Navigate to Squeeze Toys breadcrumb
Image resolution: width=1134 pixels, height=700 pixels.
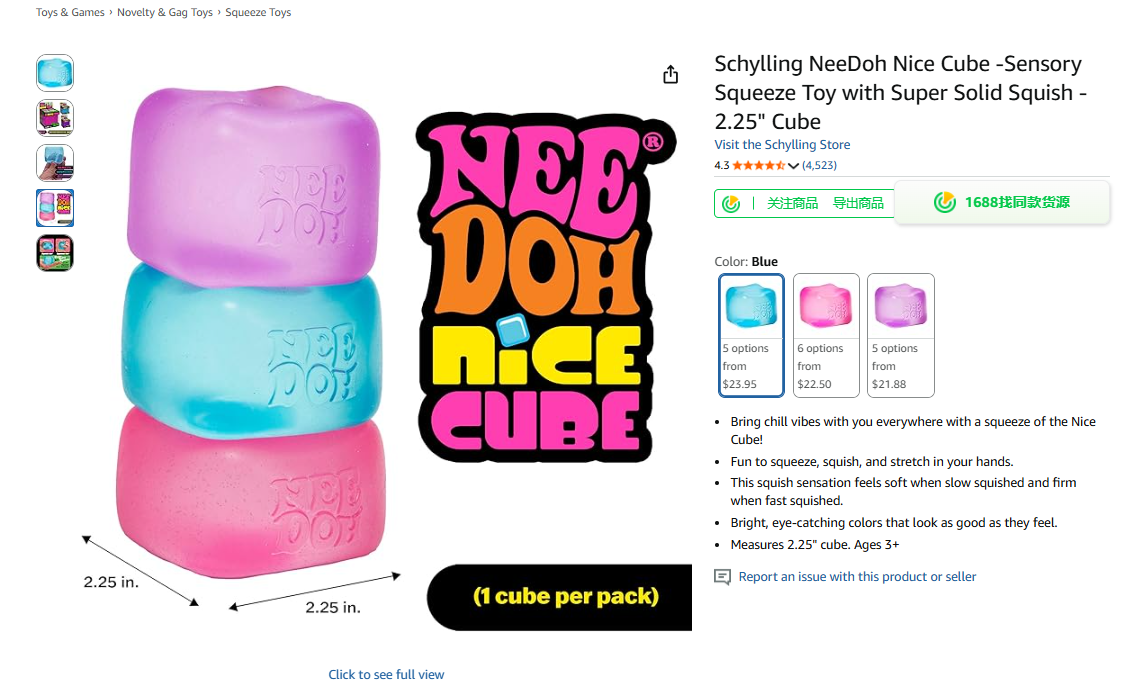258,13
